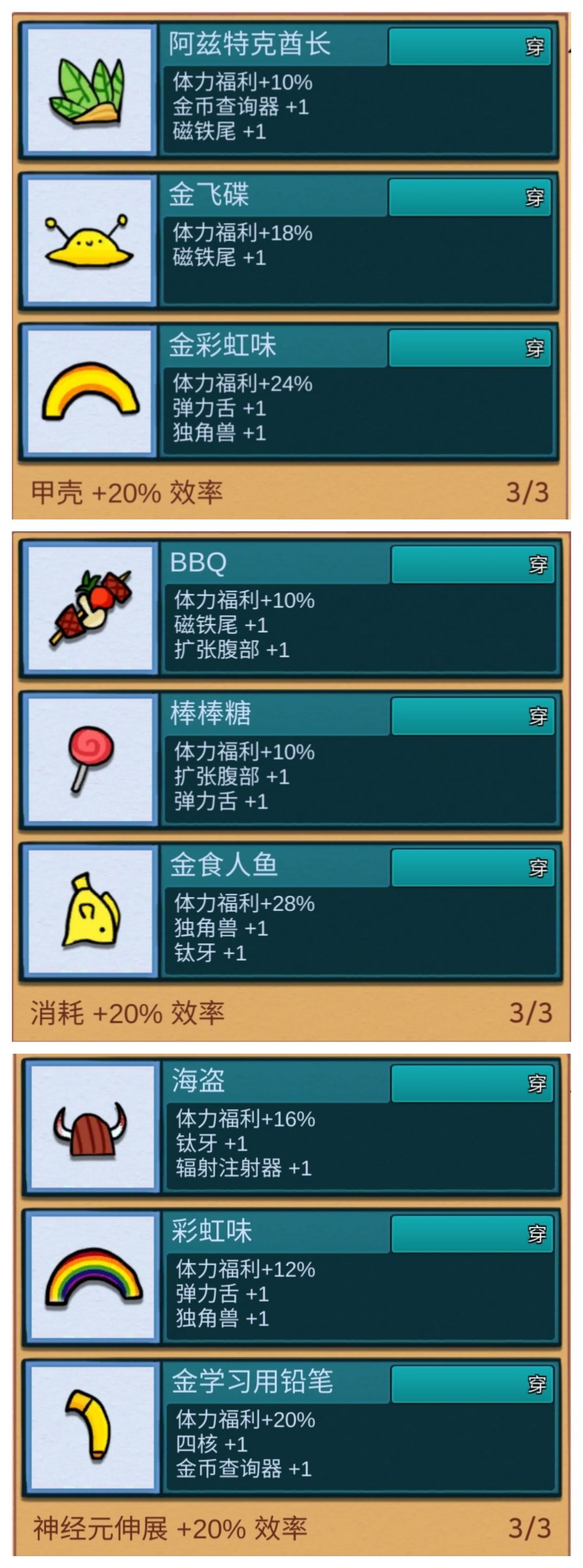This screenshot has height=1568, width=583.
Task: Equip 棒棒糖 with its 穿 button
Action: (473, 716)
